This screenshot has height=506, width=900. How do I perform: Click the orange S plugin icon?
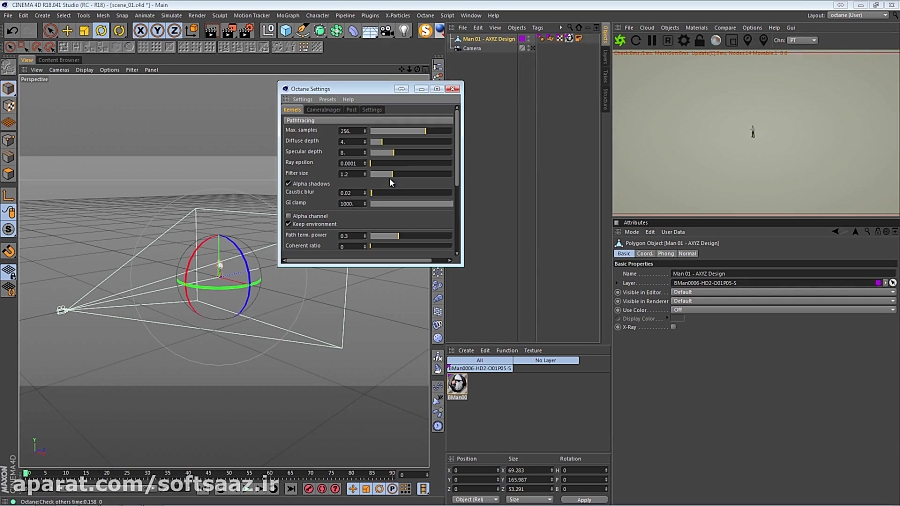(x=425, y=30)
